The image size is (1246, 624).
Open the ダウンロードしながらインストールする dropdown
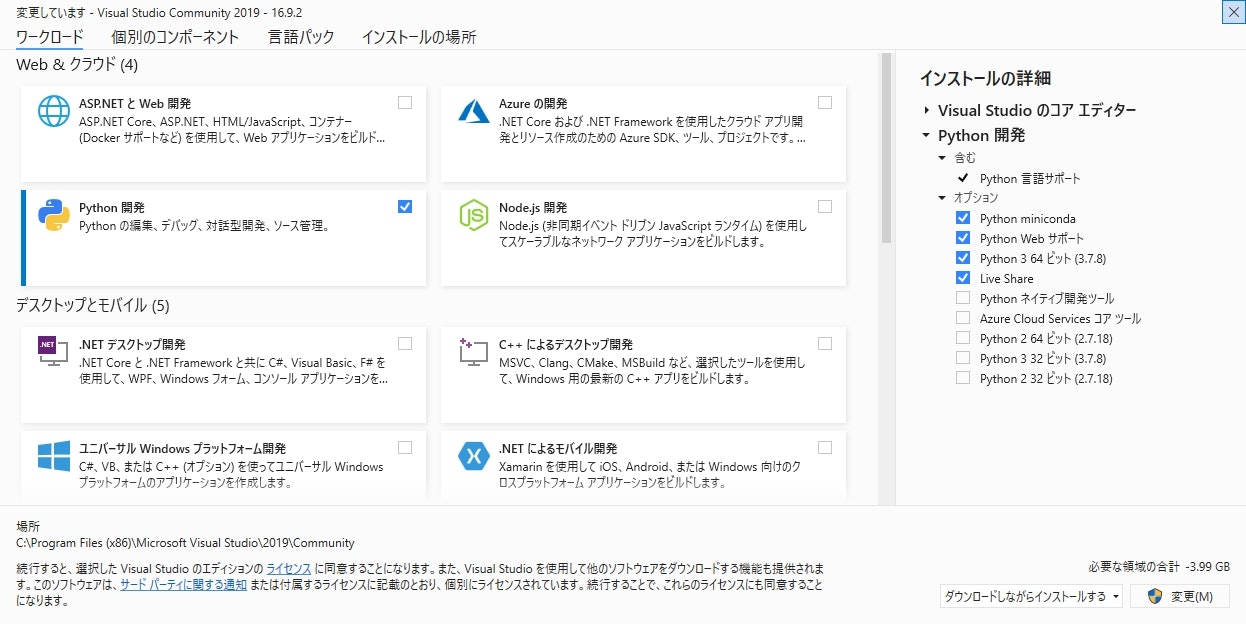(x=1032, y=596)
